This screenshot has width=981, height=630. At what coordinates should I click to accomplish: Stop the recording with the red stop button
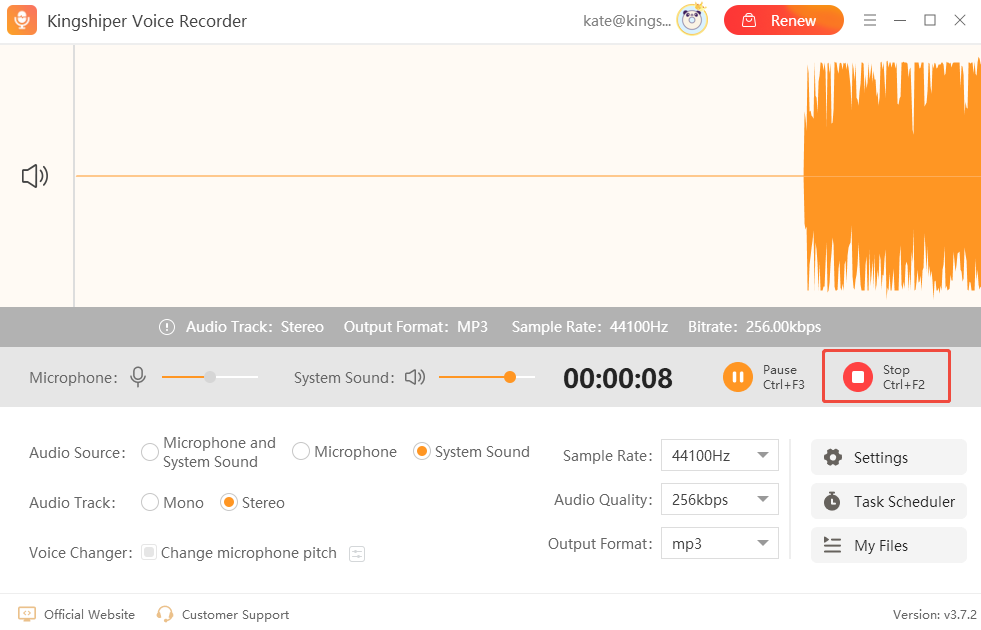858,377
